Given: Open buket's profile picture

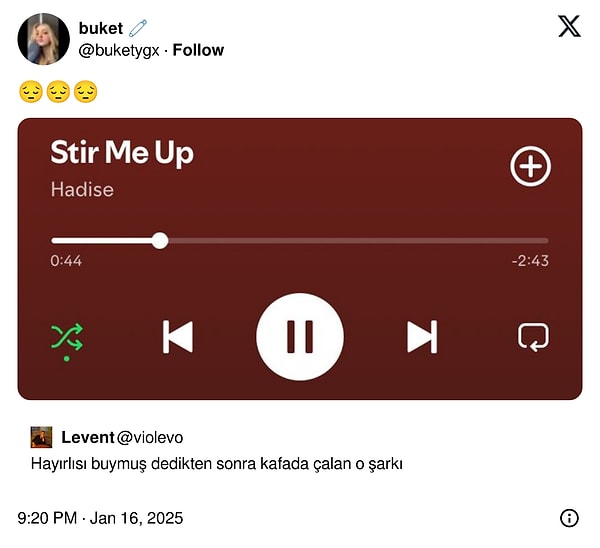Looking at the screenshot, I should [44, 39].
